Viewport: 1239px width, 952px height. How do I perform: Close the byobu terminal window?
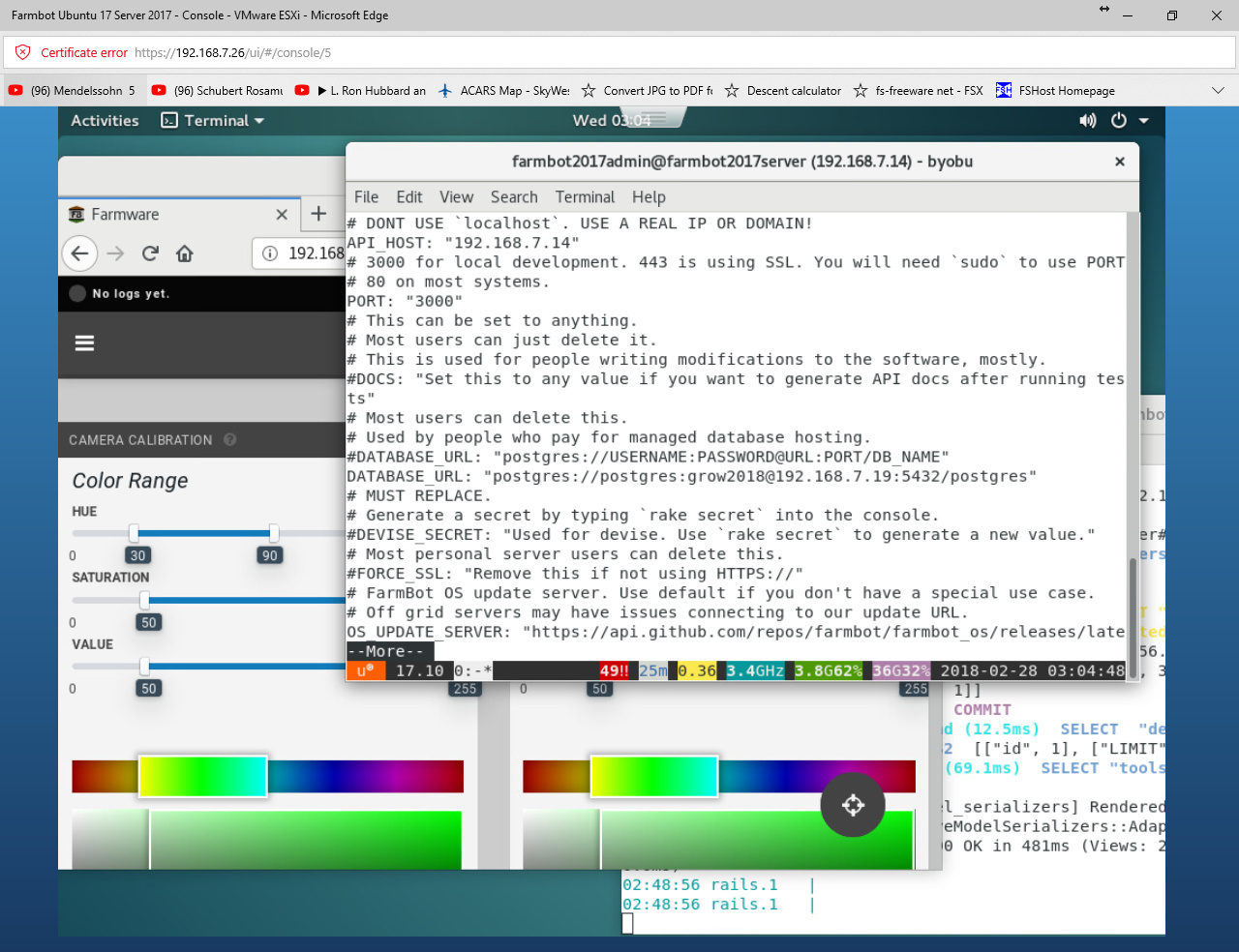[x=1119, y=162]
